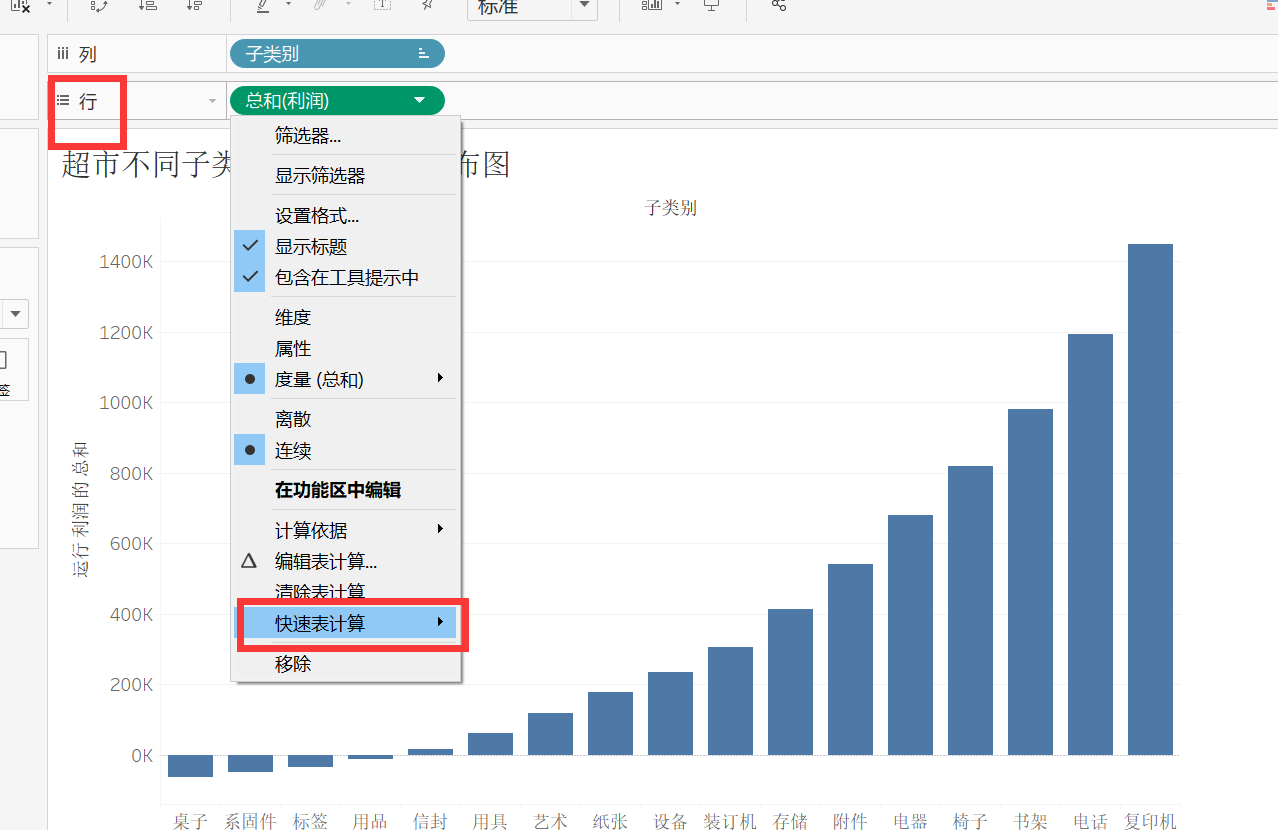Image resolution: width=1278 pixels, height=830 pixels.
Task: Click the swap rows and columns icon
Action: (99, 5)
